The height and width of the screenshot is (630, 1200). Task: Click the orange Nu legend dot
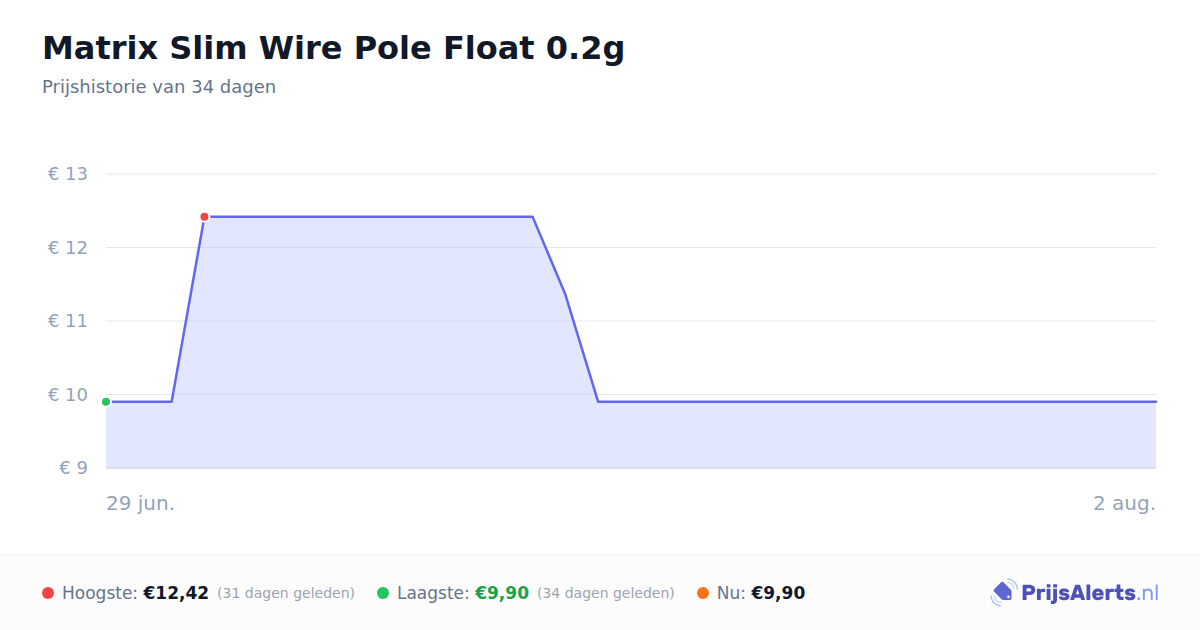tap(703, 593)
